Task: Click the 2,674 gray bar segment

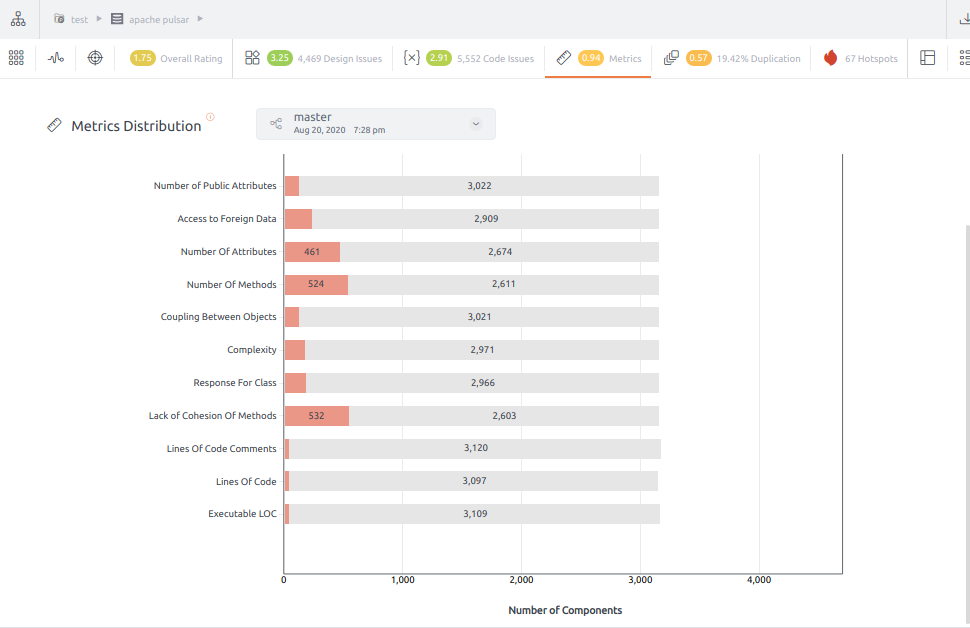Action: pyautogui.click(x=500, y=252)
